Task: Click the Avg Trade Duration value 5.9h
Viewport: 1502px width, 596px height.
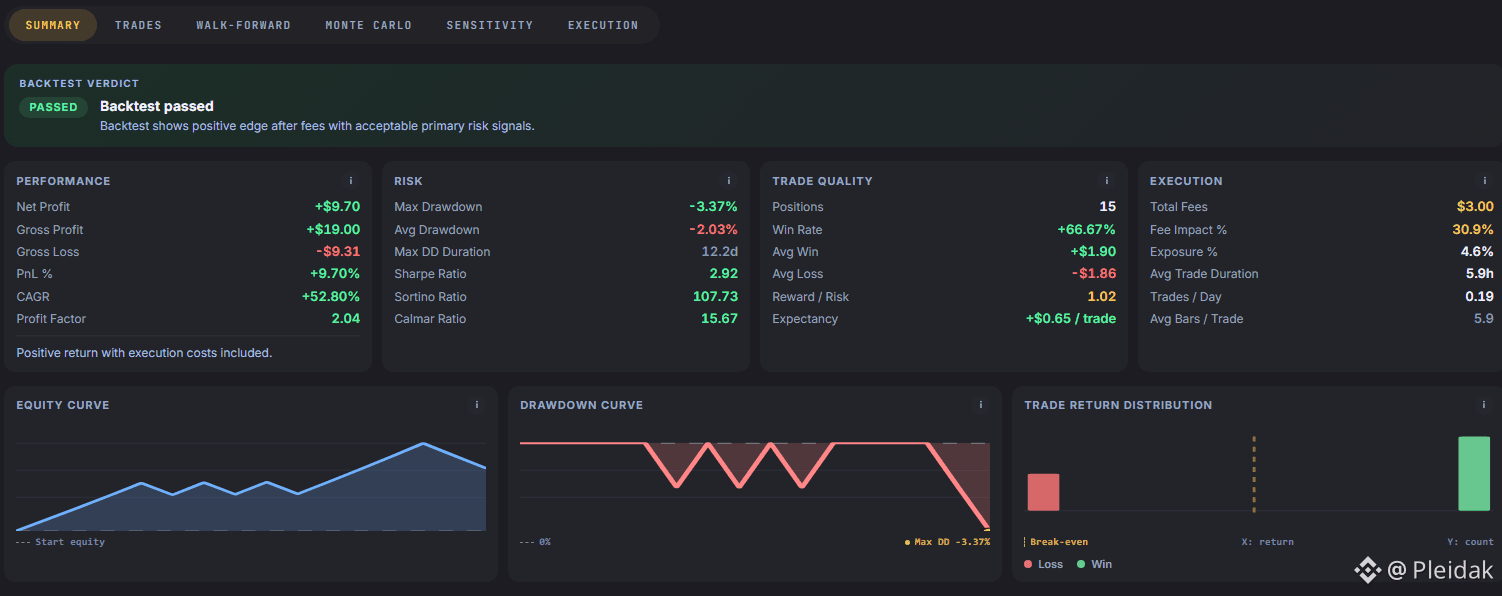Action: [x=1480, y=274]
